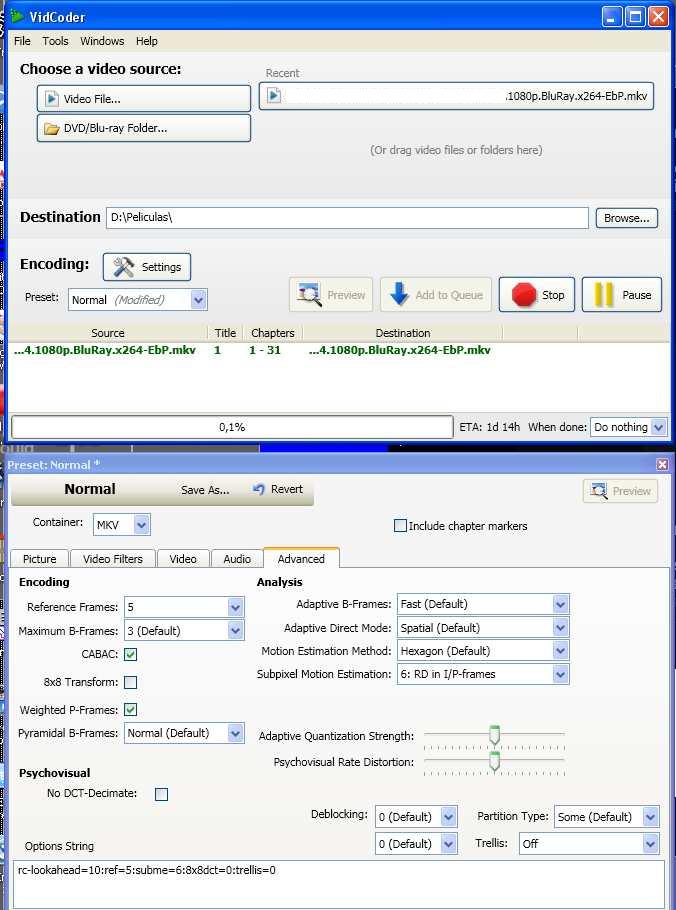Click the red stop sign icon
Screen dimensions: 676x910
(x=523, y=295)
